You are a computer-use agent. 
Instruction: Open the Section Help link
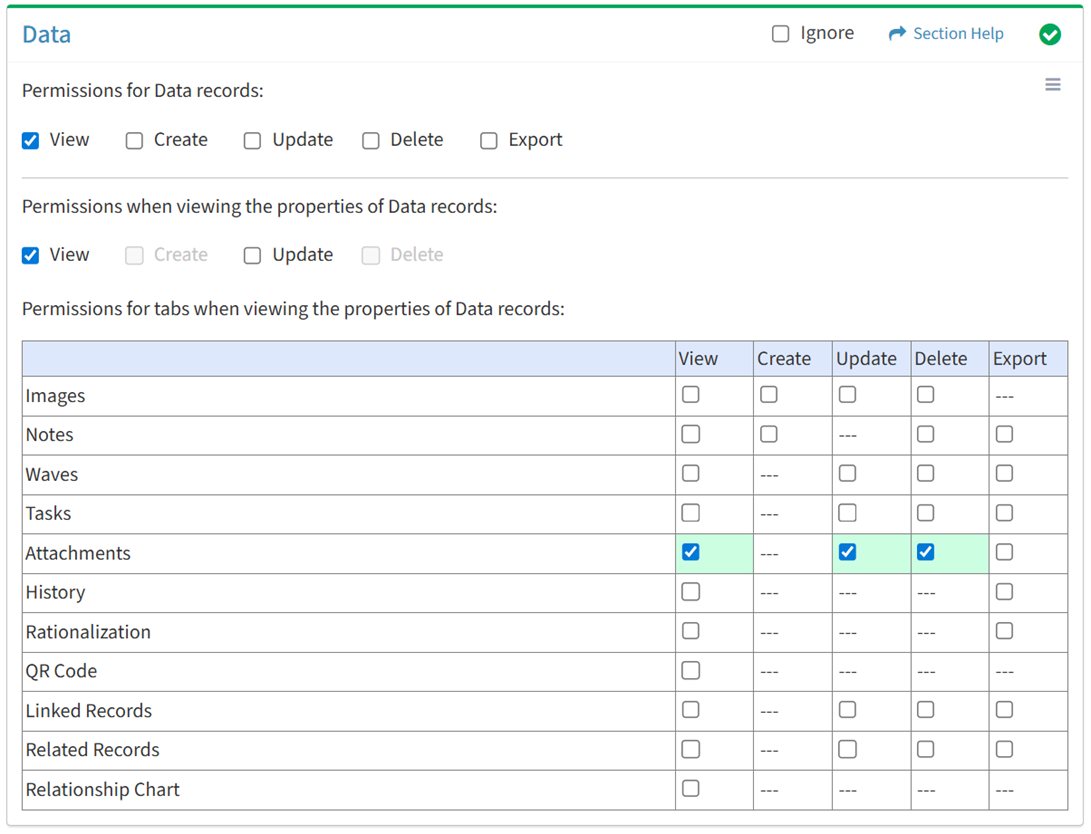click(957, 34)
